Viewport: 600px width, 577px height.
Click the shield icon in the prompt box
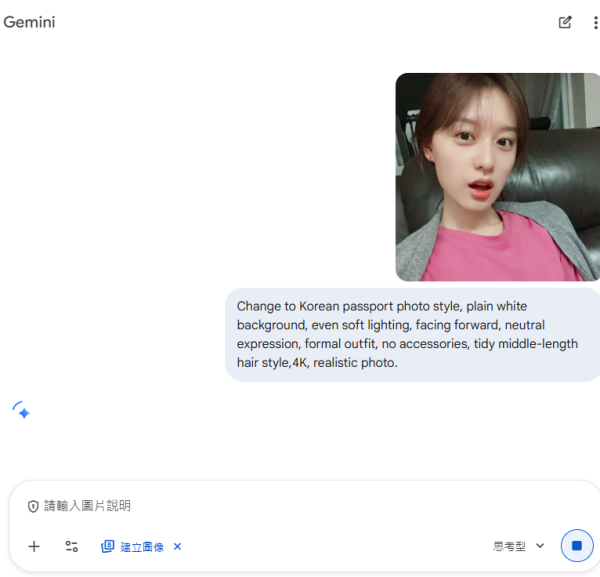point(33,506)
